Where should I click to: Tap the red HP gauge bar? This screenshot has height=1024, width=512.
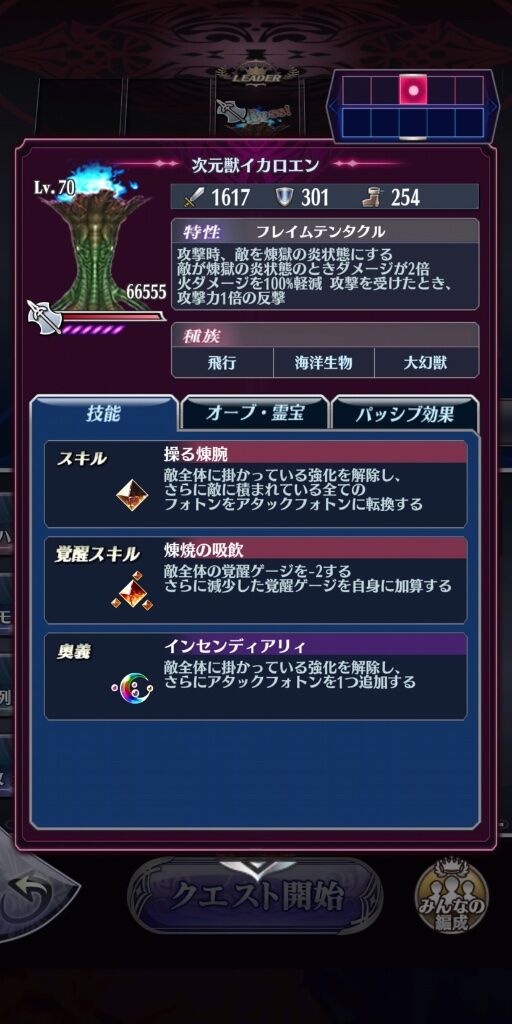[111, 317]
